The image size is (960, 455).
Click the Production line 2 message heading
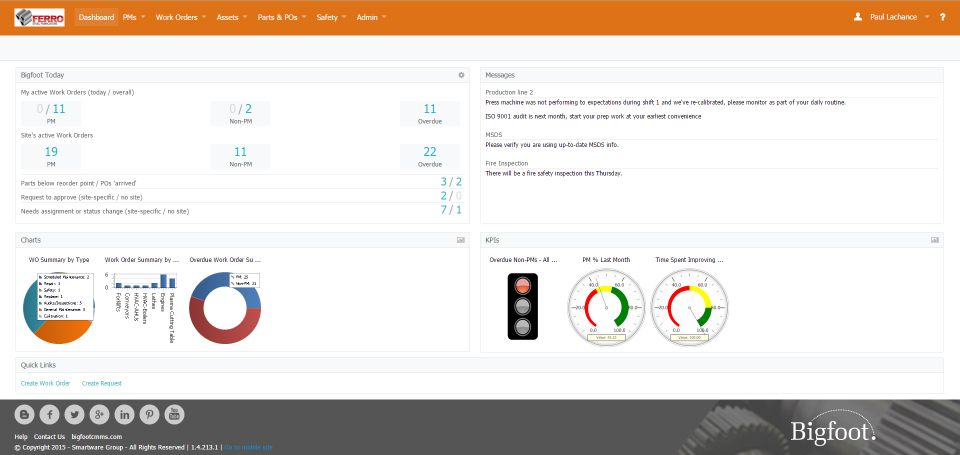(509, 92)
